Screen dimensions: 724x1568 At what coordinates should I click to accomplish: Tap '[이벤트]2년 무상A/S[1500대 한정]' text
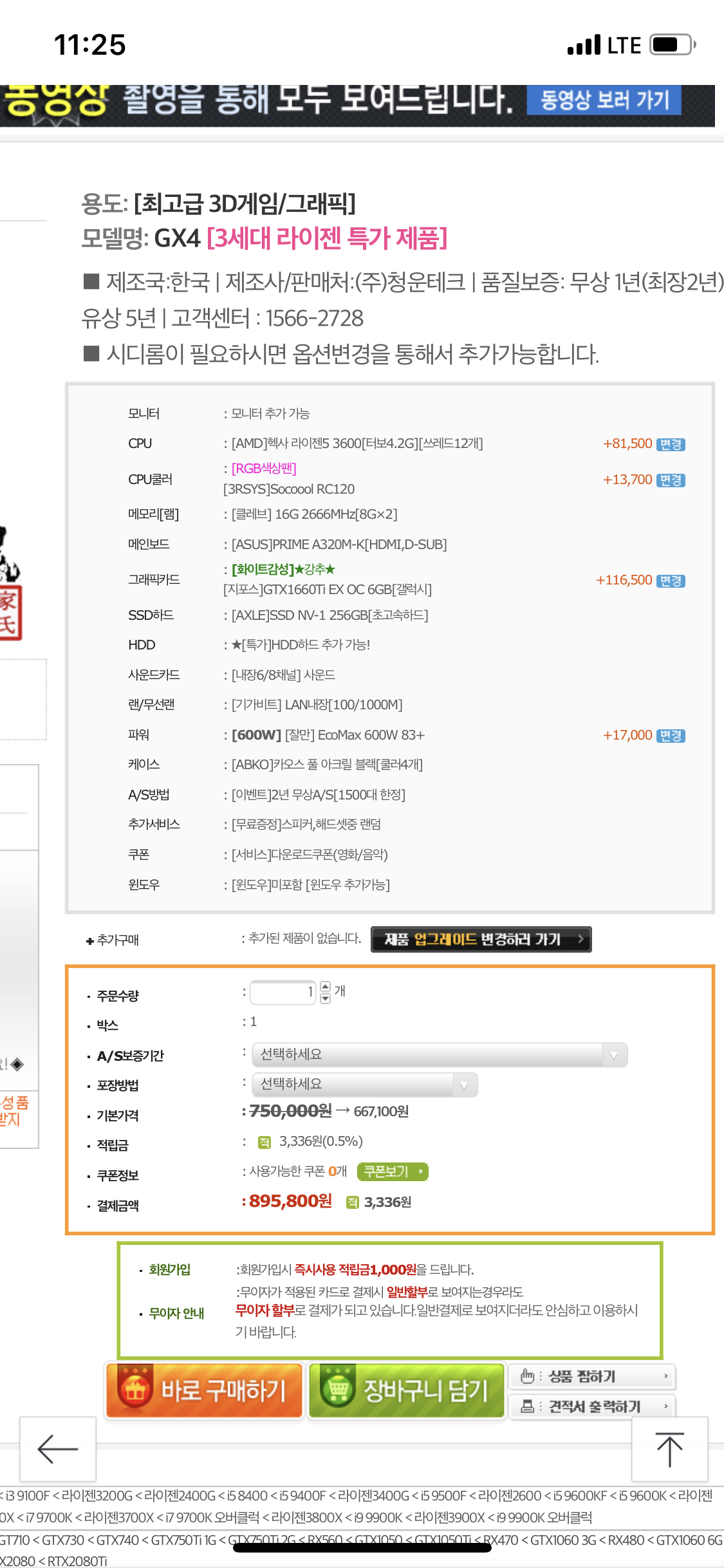pyautogui.click(x=318, y=795)
